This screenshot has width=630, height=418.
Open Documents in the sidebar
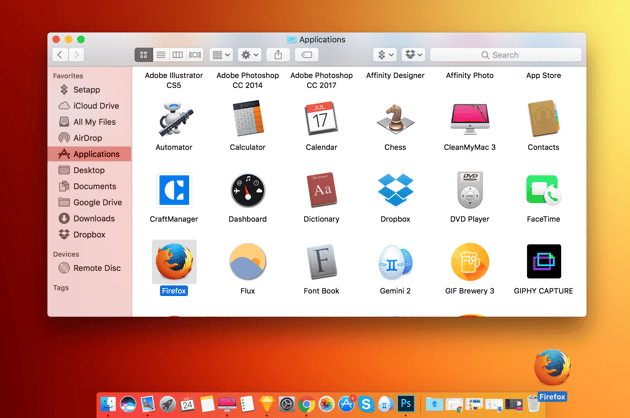(x=90, y=186)
